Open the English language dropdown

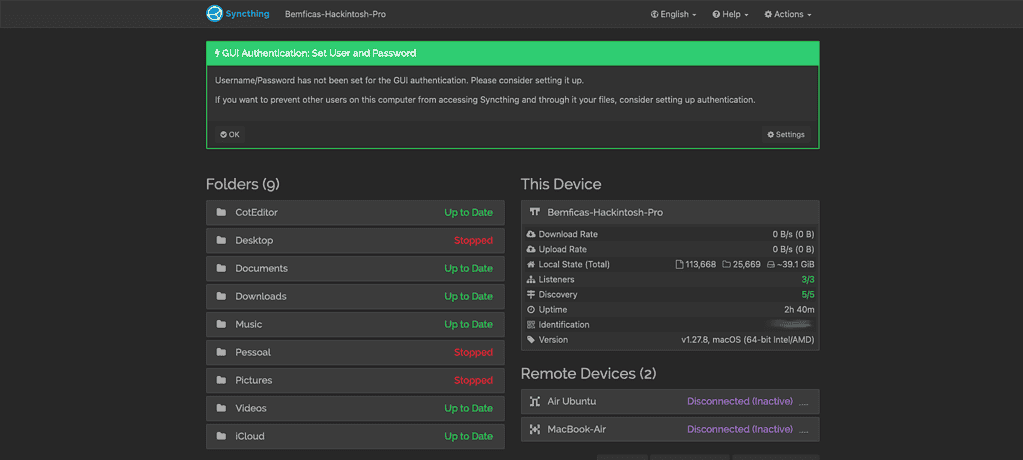(x=673, y=15)
